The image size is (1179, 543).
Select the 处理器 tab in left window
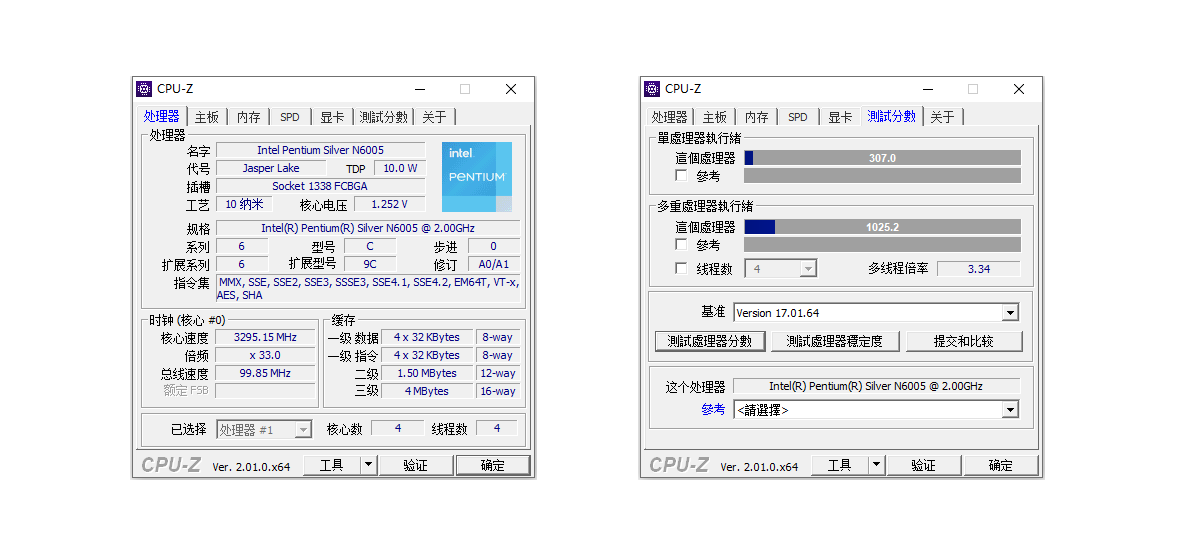162,116
